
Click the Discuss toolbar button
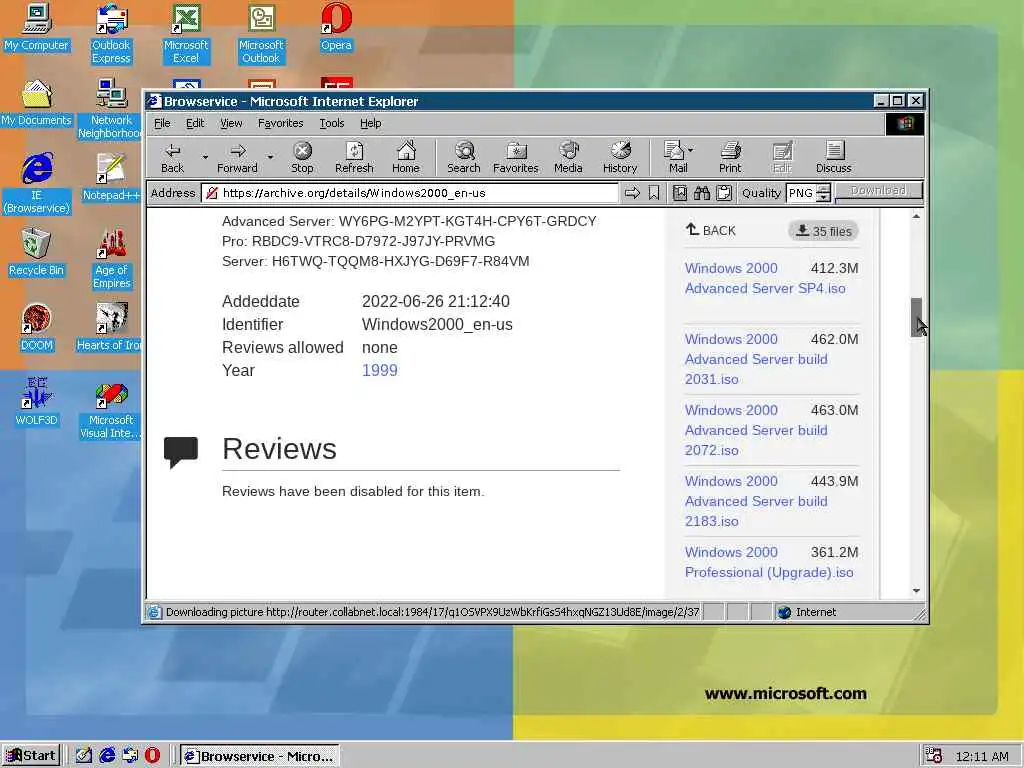[x=833, y=157]
